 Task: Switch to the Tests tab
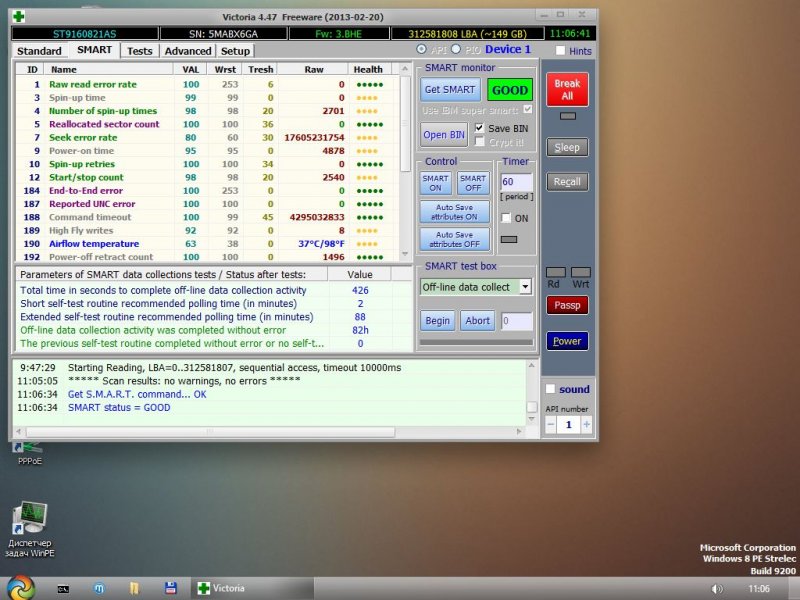point(140,51)
